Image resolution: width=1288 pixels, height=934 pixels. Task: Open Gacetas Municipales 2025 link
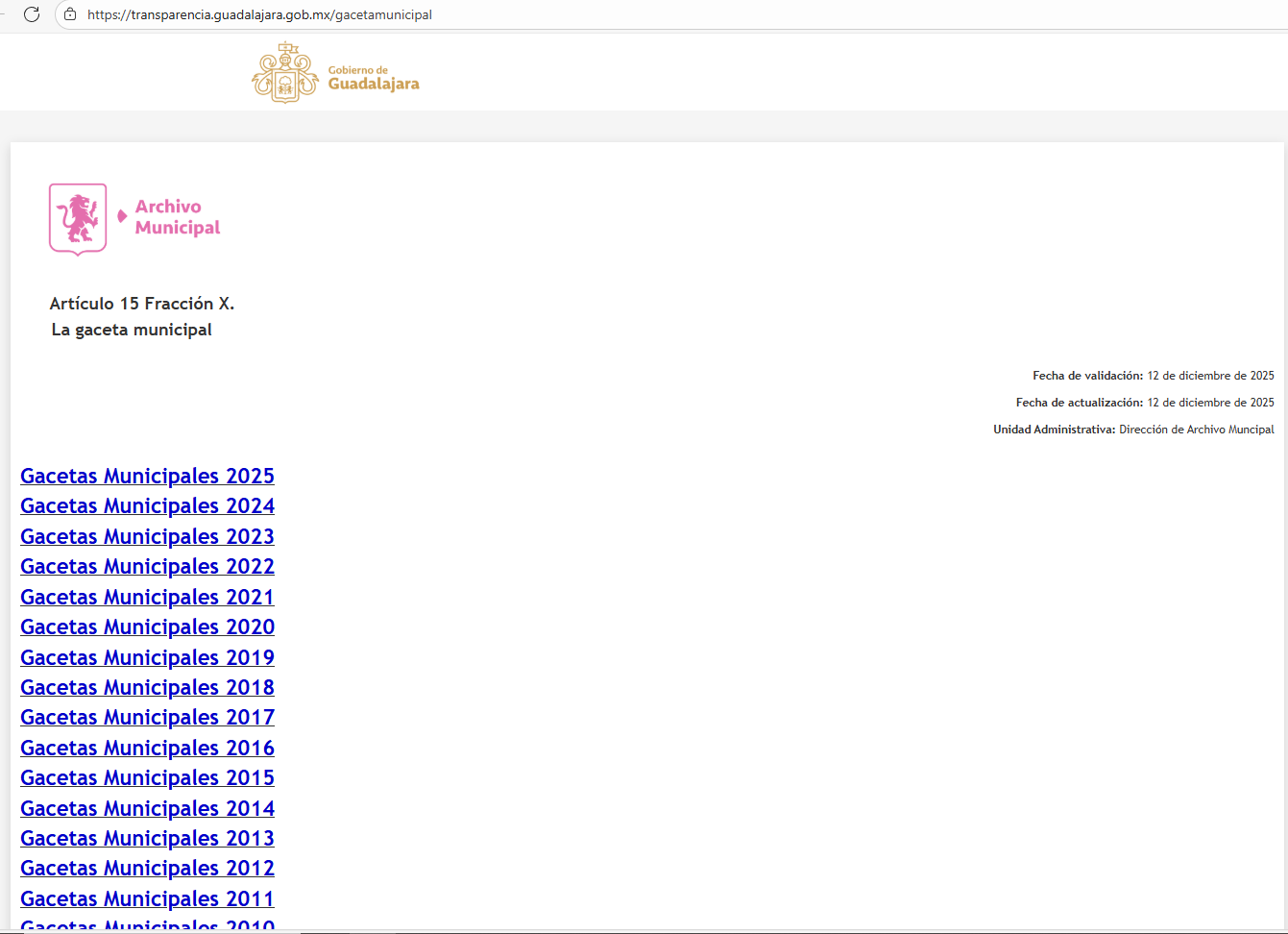click(147, 476)
